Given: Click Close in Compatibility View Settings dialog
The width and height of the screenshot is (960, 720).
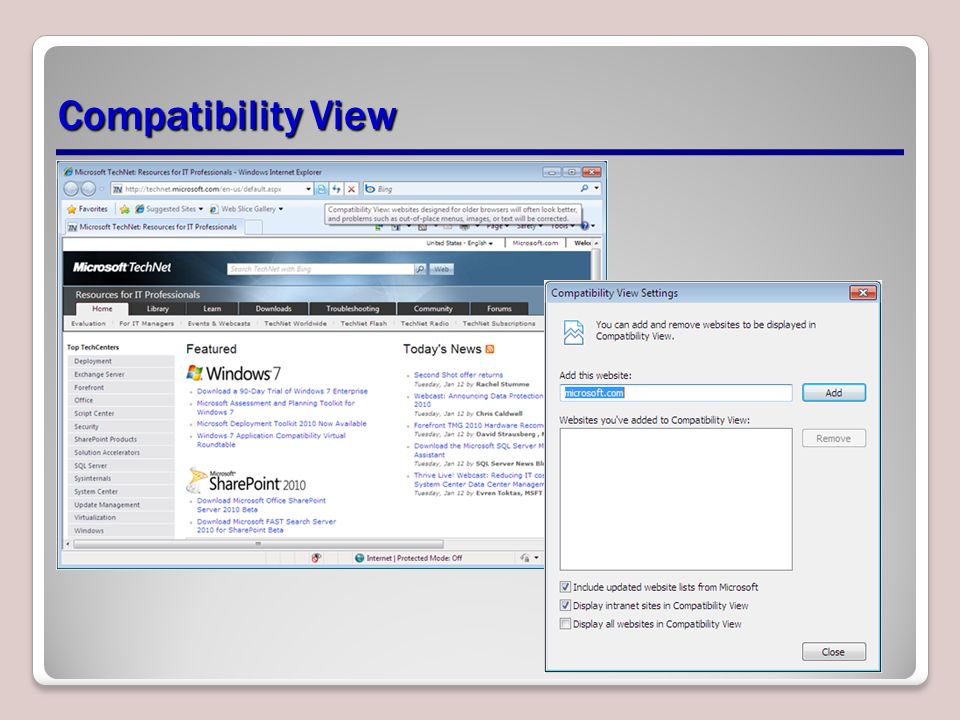Looking at the screenshot, I should coord(834,652).
